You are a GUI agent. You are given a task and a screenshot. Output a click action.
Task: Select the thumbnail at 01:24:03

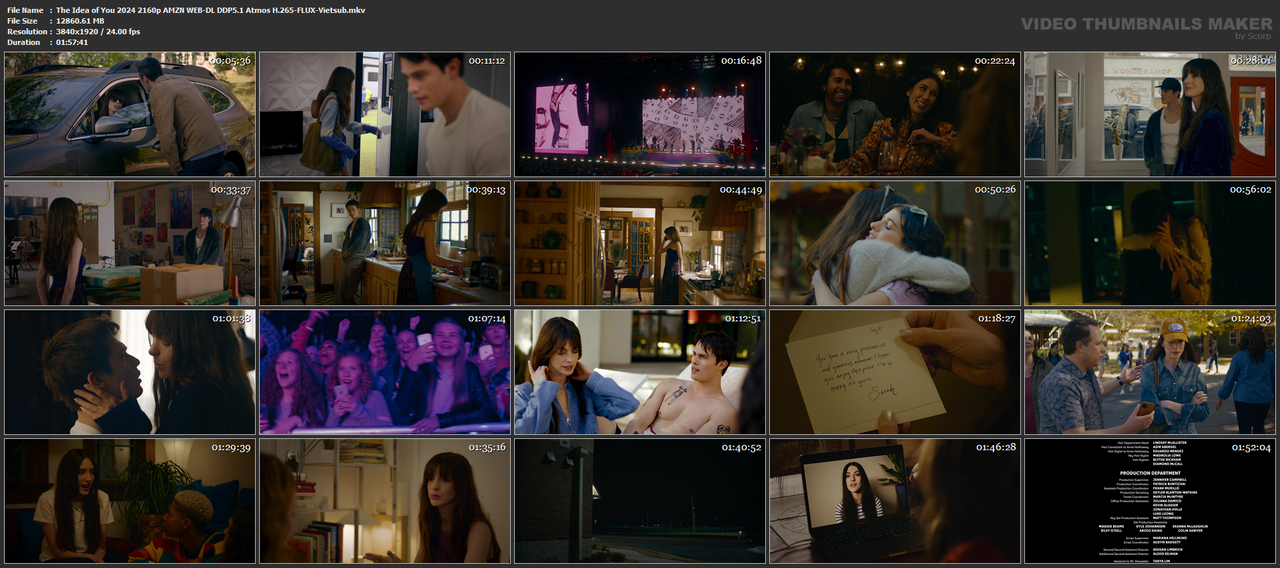1150,372
